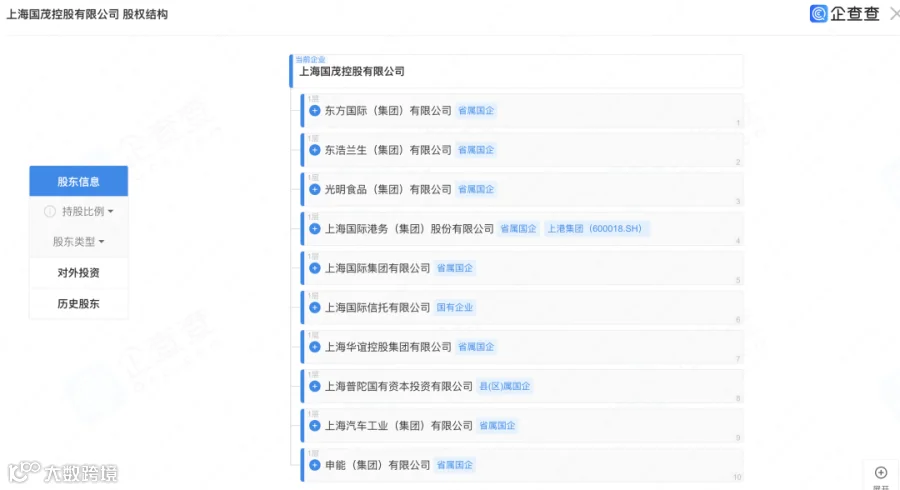Open company name 上海普陀国有资本投资有限公司

pyautogui.click(x=399, y=386)
